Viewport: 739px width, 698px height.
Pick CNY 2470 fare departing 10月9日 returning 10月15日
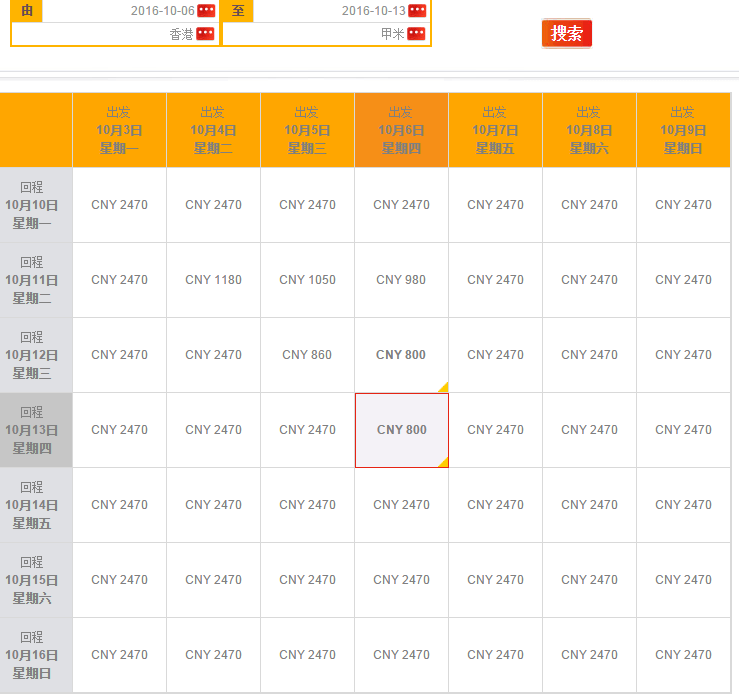[x=683, y=580]
